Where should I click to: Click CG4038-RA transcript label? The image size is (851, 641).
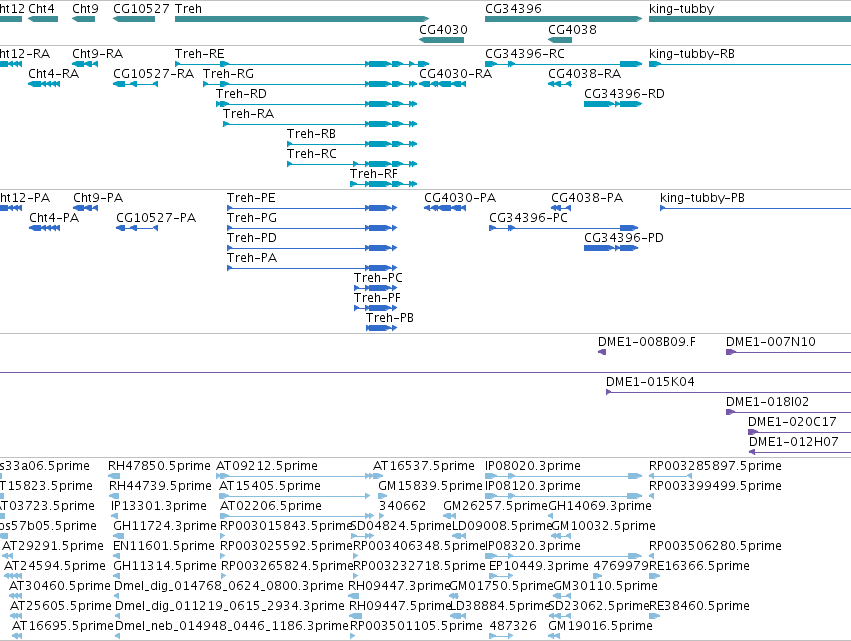(585, 74)
